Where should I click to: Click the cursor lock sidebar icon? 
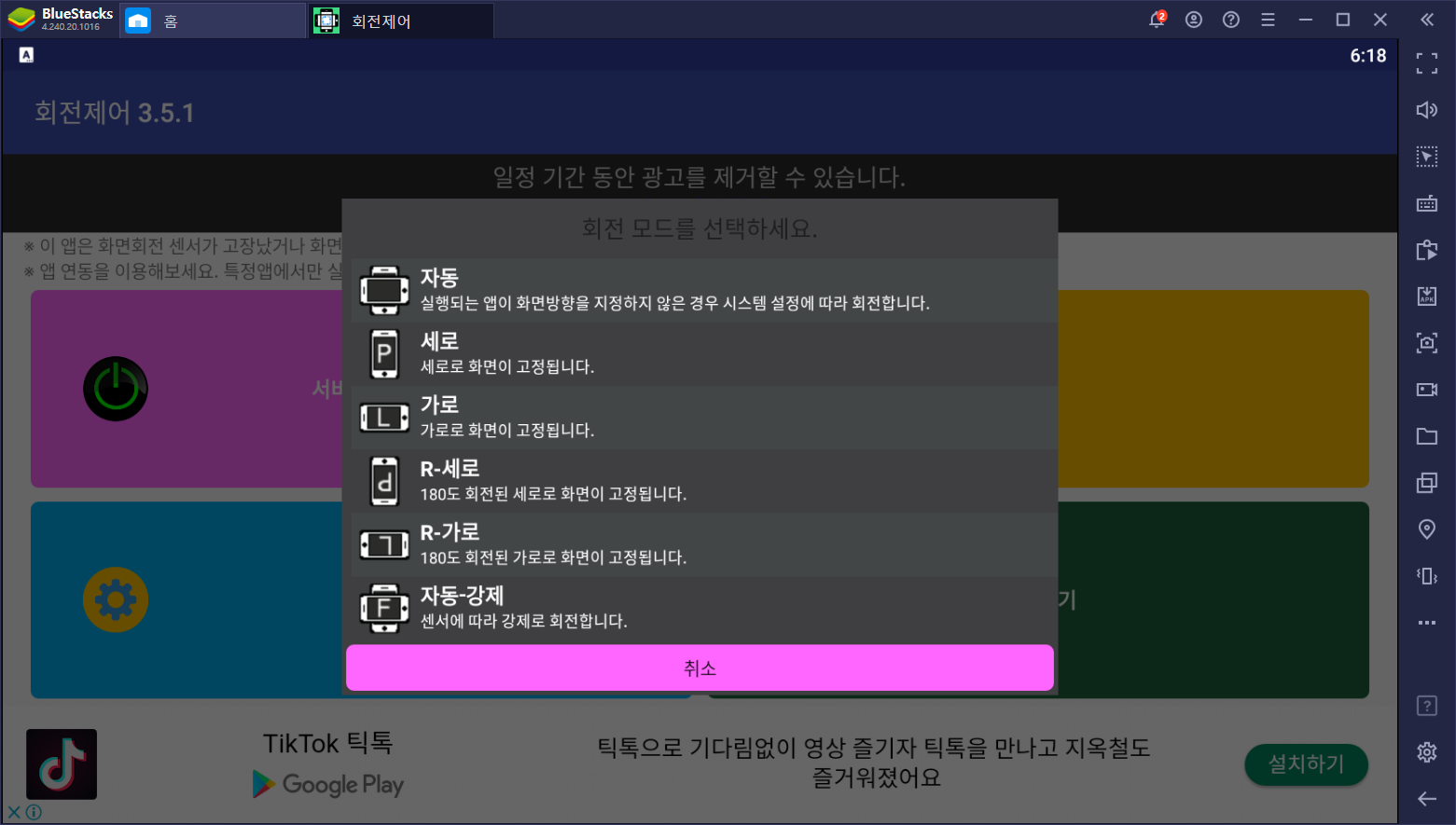click(x=1427, y=157)
